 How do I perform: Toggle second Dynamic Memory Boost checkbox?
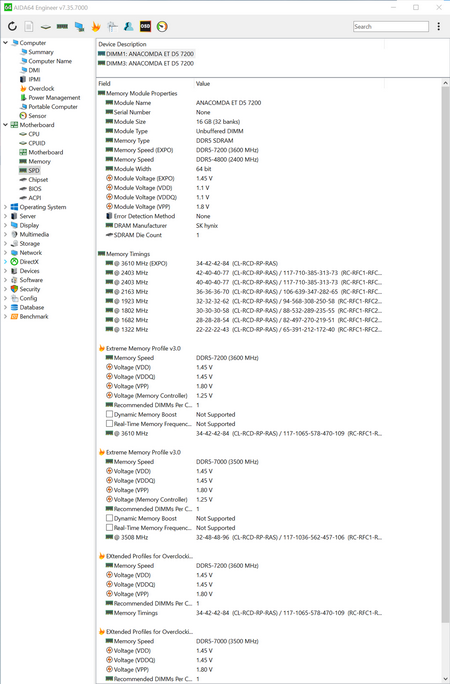click(109, 518)
